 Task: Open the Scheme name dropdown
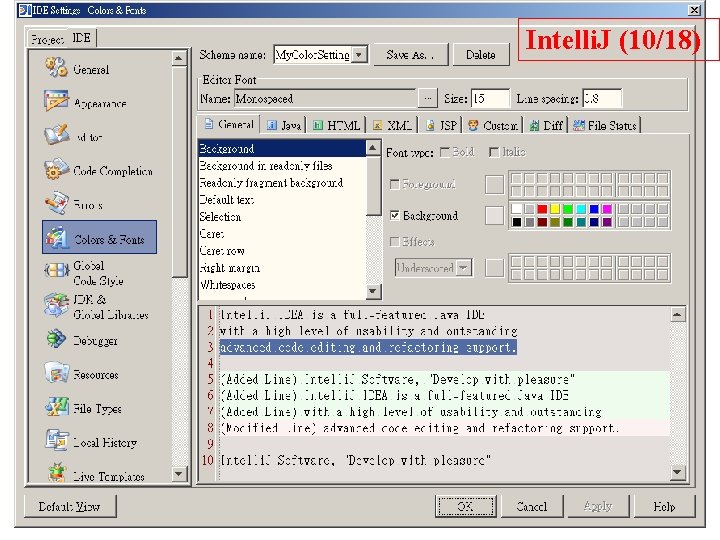[360, 55]
